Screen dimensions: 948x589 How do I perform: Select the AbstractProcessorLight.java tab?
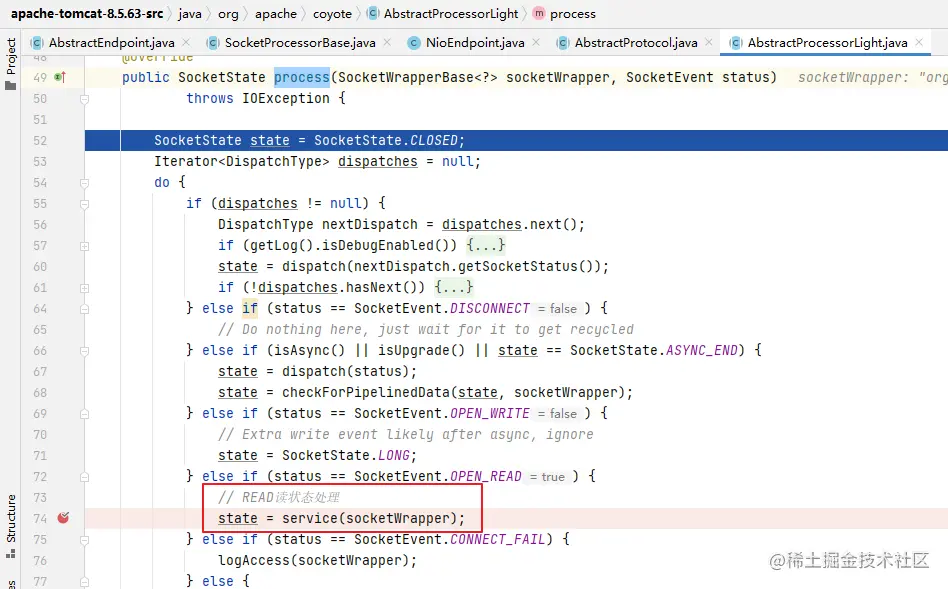(827, 43)
